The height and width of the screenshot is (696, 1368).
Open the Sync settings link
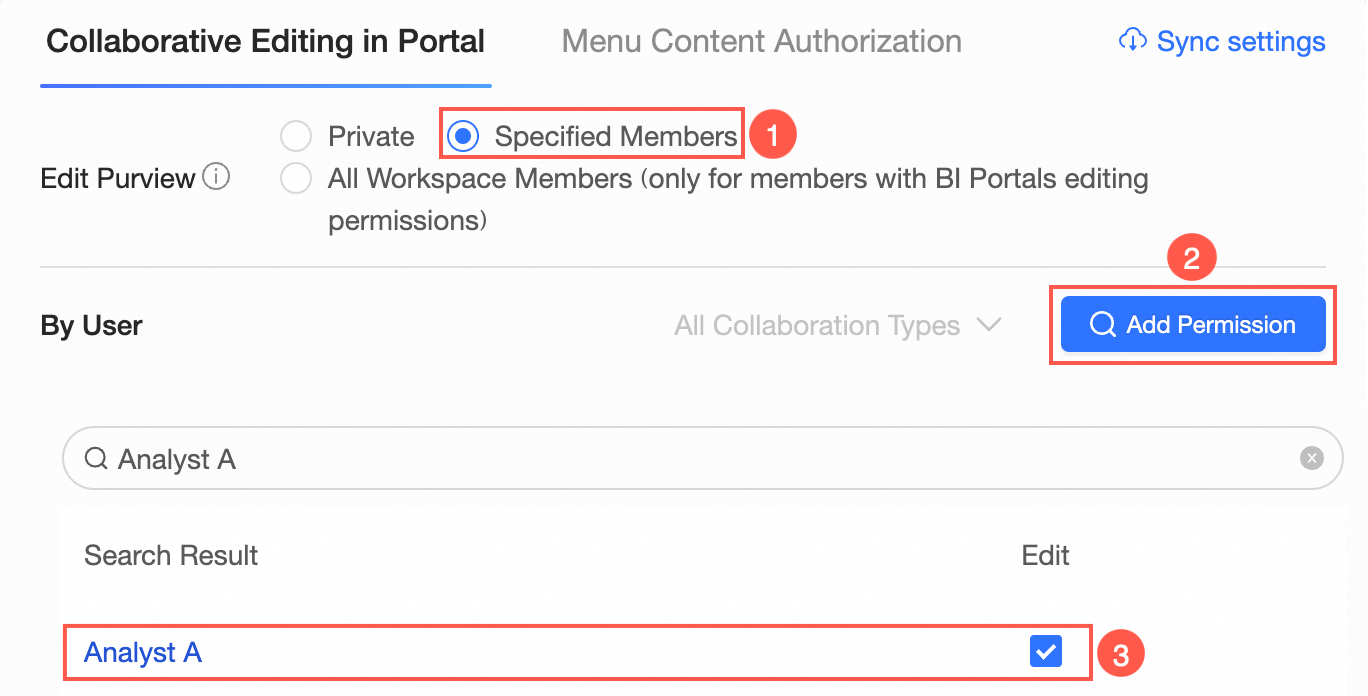1240,42
